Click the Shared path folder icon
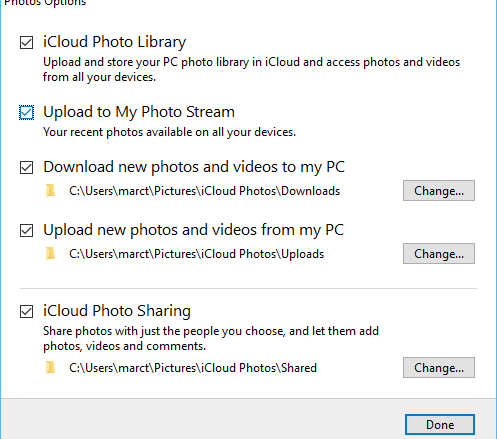 pos(50,368)
